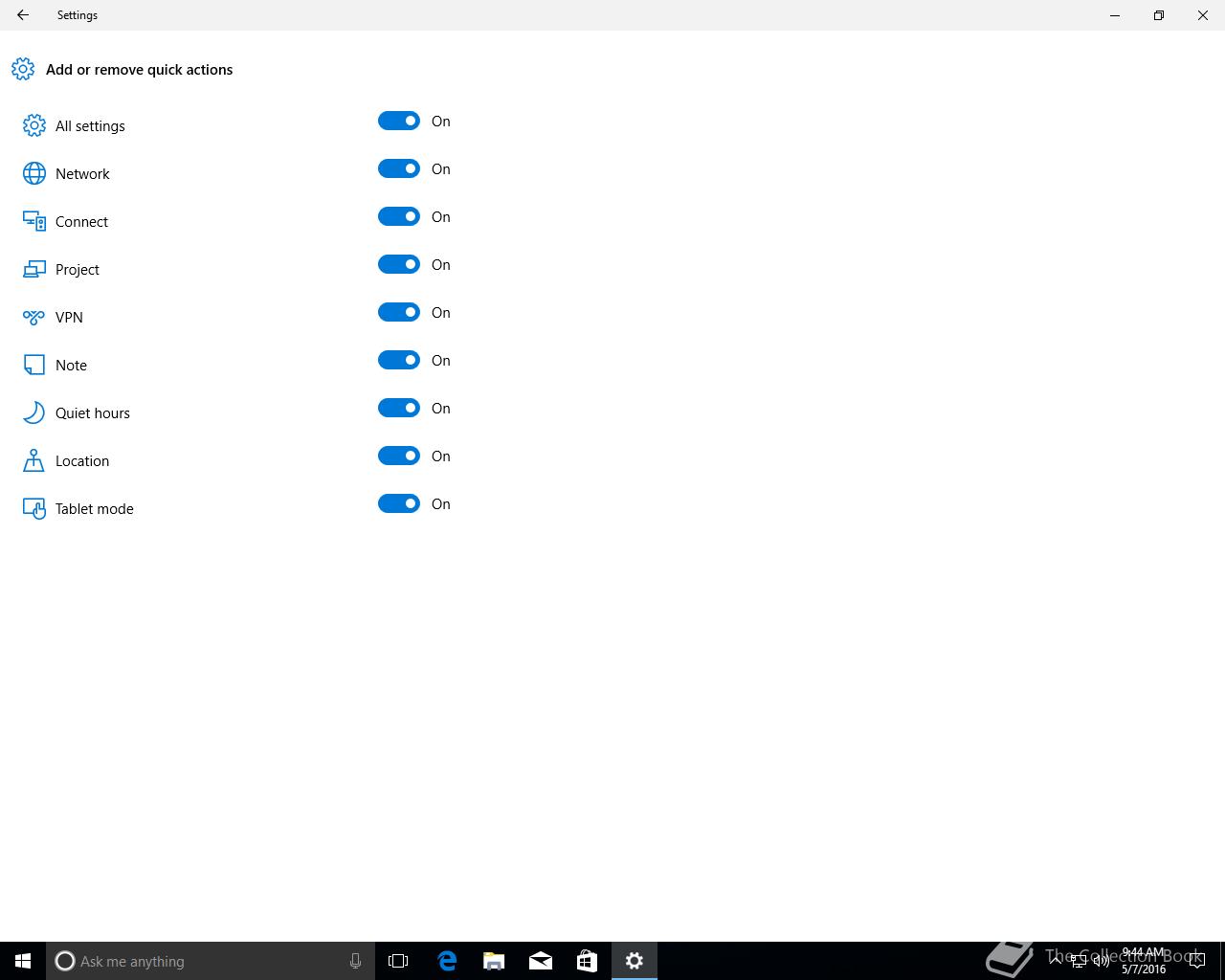
Task: Click the Project screen icon
Action: click(x=34, y=269)
